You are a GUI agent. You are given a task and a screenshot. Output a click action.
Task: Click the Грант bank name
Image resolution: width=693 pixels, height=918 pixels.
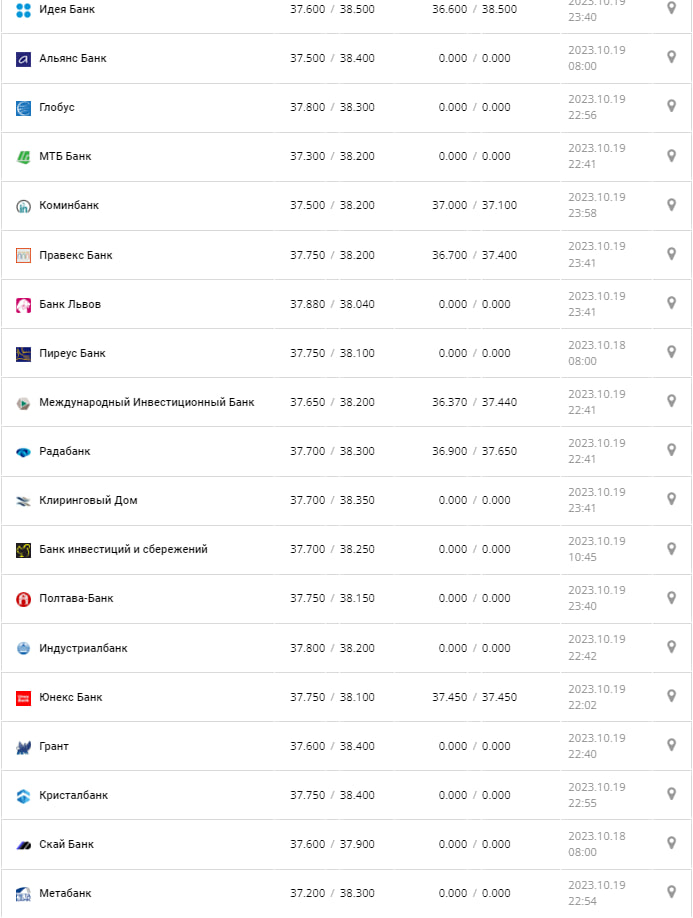pos(54,746)
